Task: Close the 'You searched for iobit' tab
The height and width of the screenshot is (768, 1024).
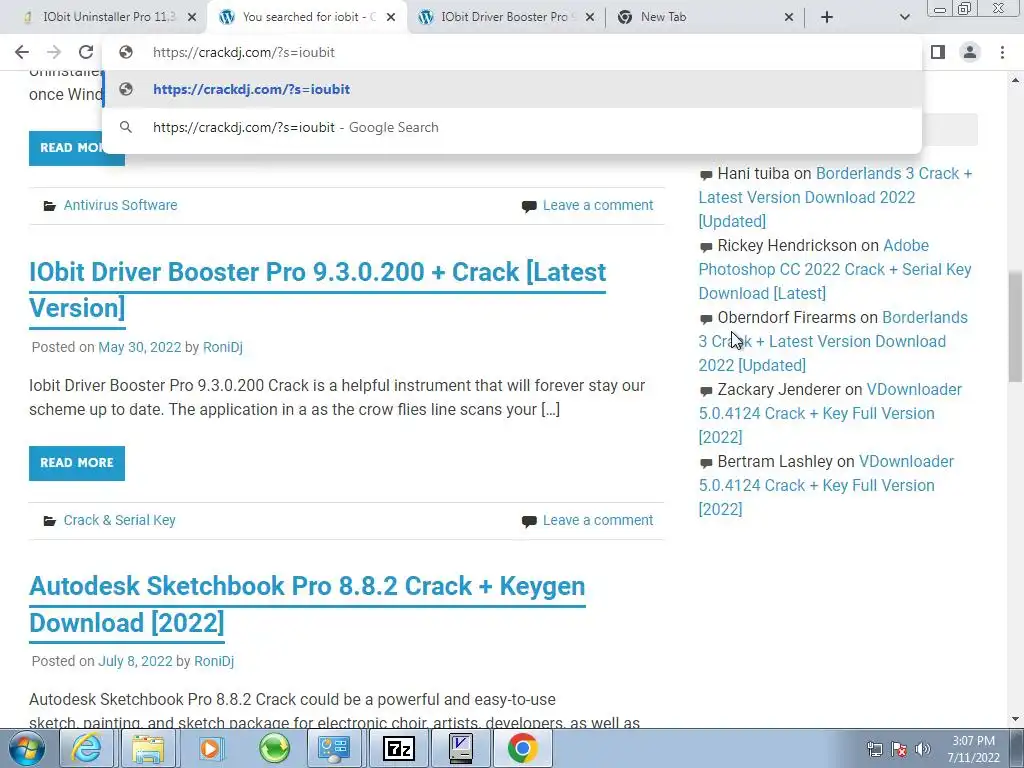Action: click(391, 18)
